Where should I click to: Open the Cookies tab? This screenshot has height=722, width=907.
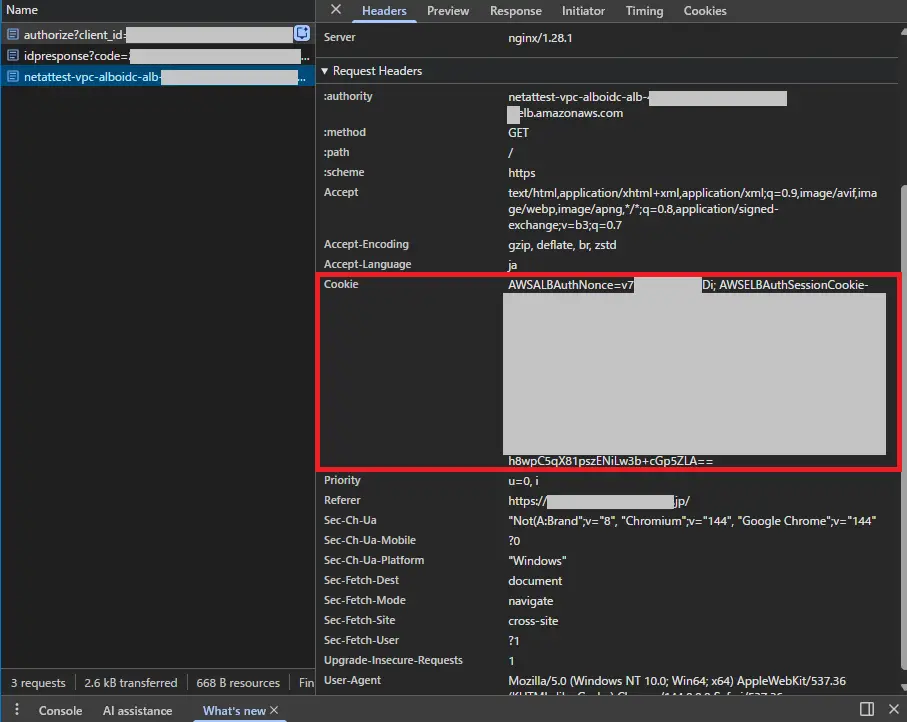pyautogui.click(x=705, y=11)
